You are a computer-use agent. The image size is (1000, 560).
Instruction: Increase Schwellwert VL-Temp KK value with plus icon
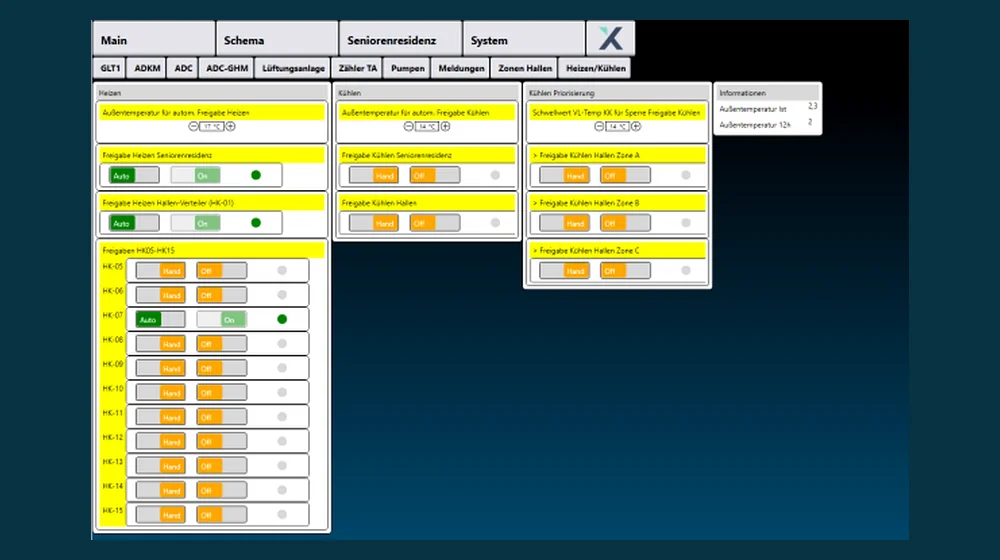pos(636,126)
